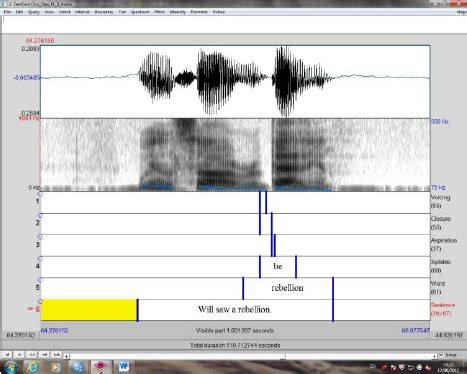Click the tier 4 insert-boundary circle
The image size is (467, 374).
tap(40, 259)
